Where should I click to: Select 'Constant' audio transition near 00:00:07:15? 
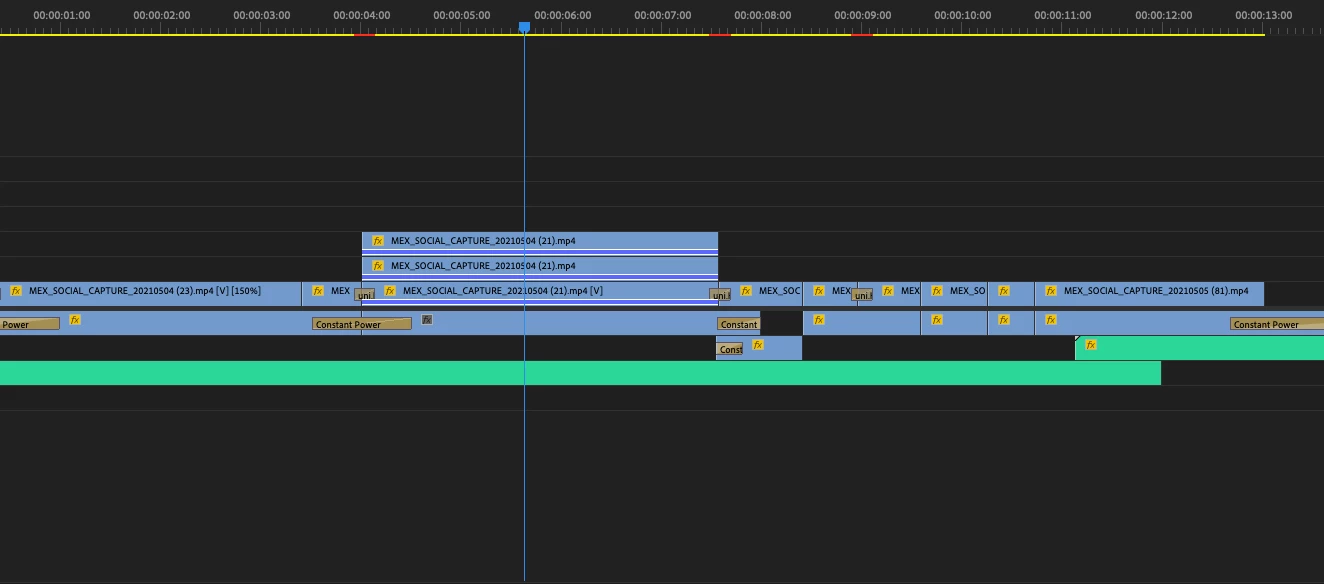[739, 324]
